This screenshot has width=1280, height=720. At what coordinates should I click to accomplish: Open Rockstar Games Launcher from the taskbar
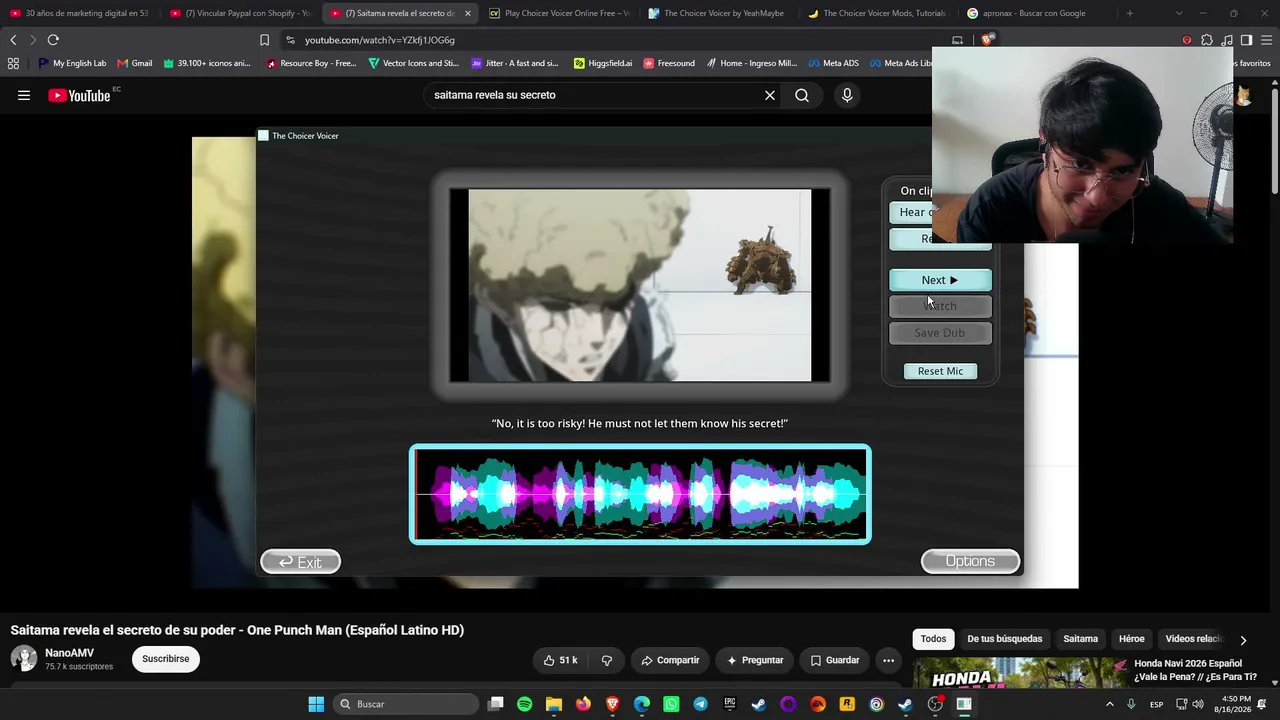pos(847,704)
